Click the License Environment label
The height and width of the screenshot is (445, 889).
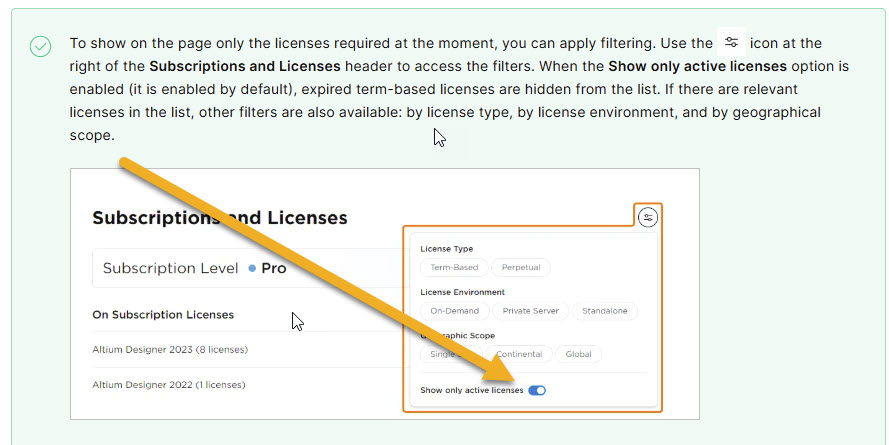click(462, 292)
